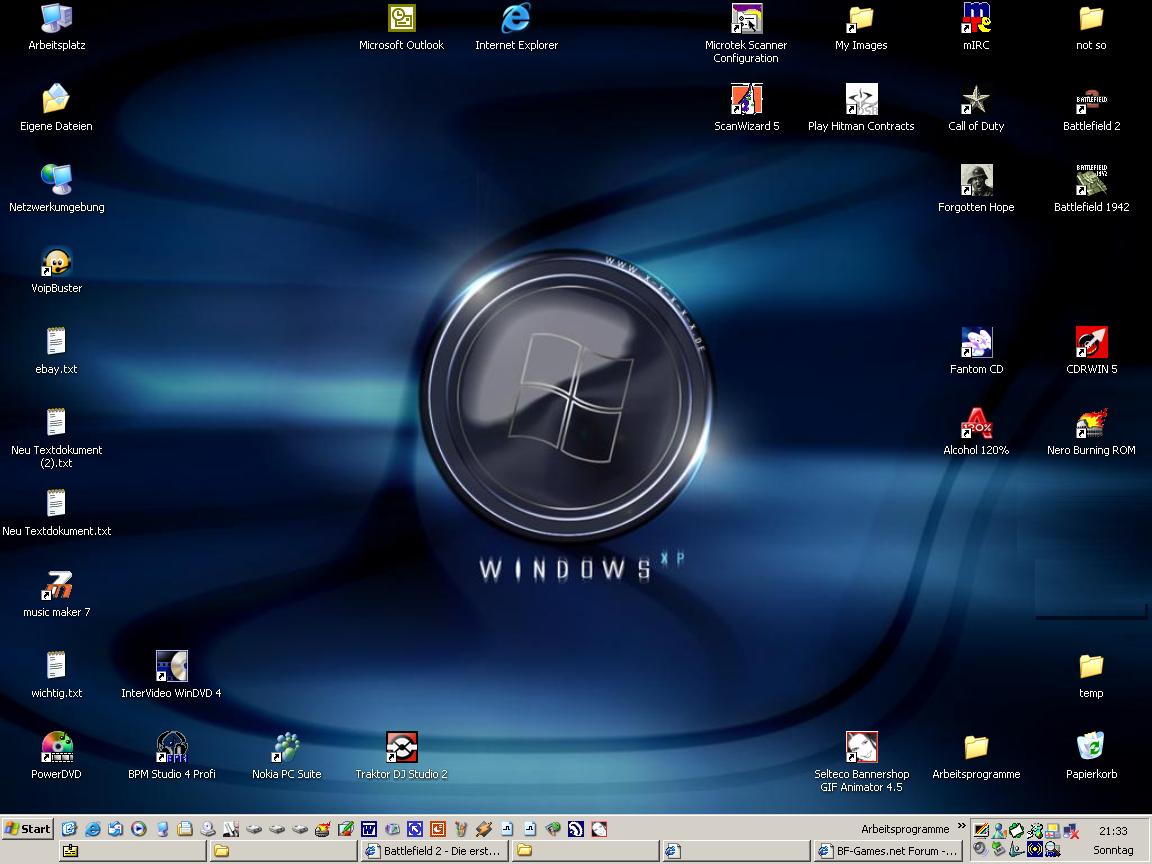Click the 21:33 system tray clock

click(x=1113, y=831)
